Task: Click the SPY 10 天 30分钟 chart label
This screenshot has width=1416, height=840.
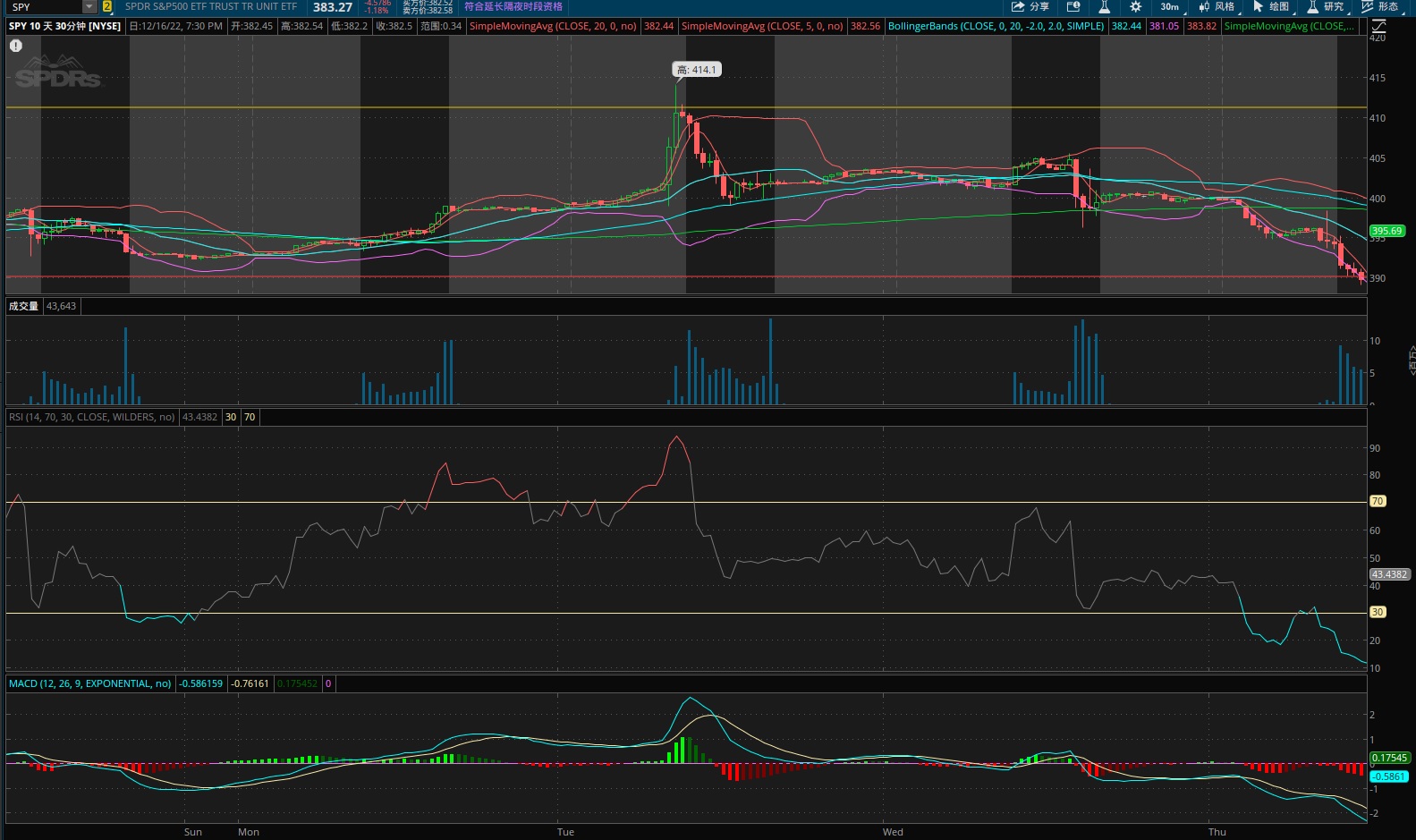Action: pyautogui.click(x=64, y=26)
